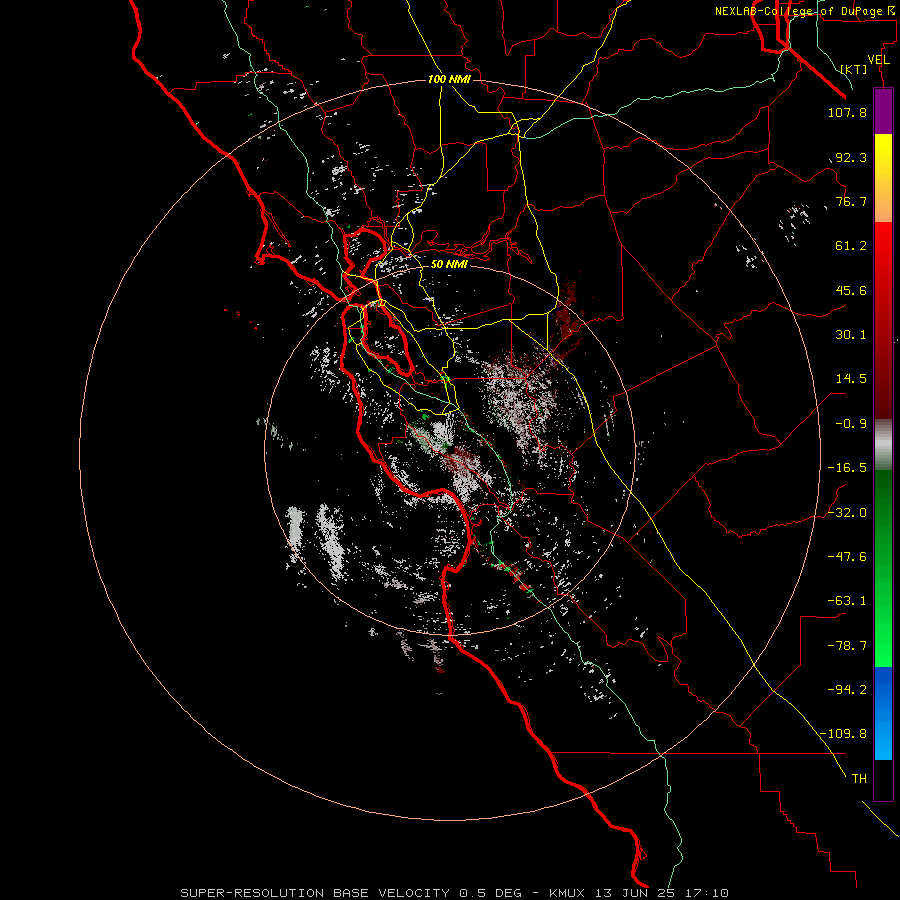Click the 50 NMI range ring label
The width and height of the screenshot is (900, 900).
click(x=449, y=265)
